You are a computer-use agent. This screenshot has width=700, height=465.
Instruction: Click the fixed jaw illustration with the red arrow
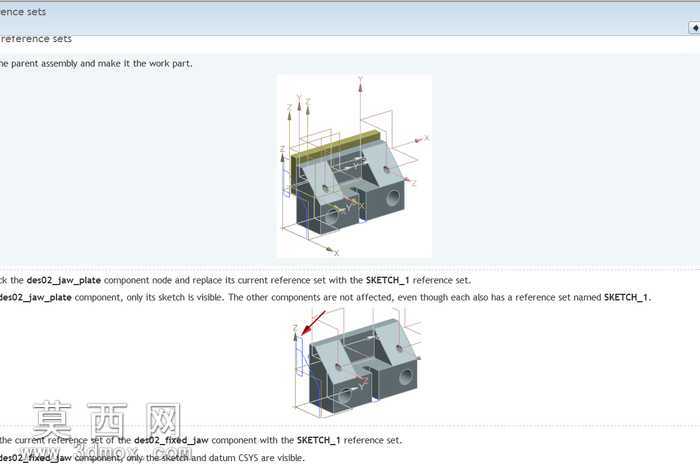(355, 364)
